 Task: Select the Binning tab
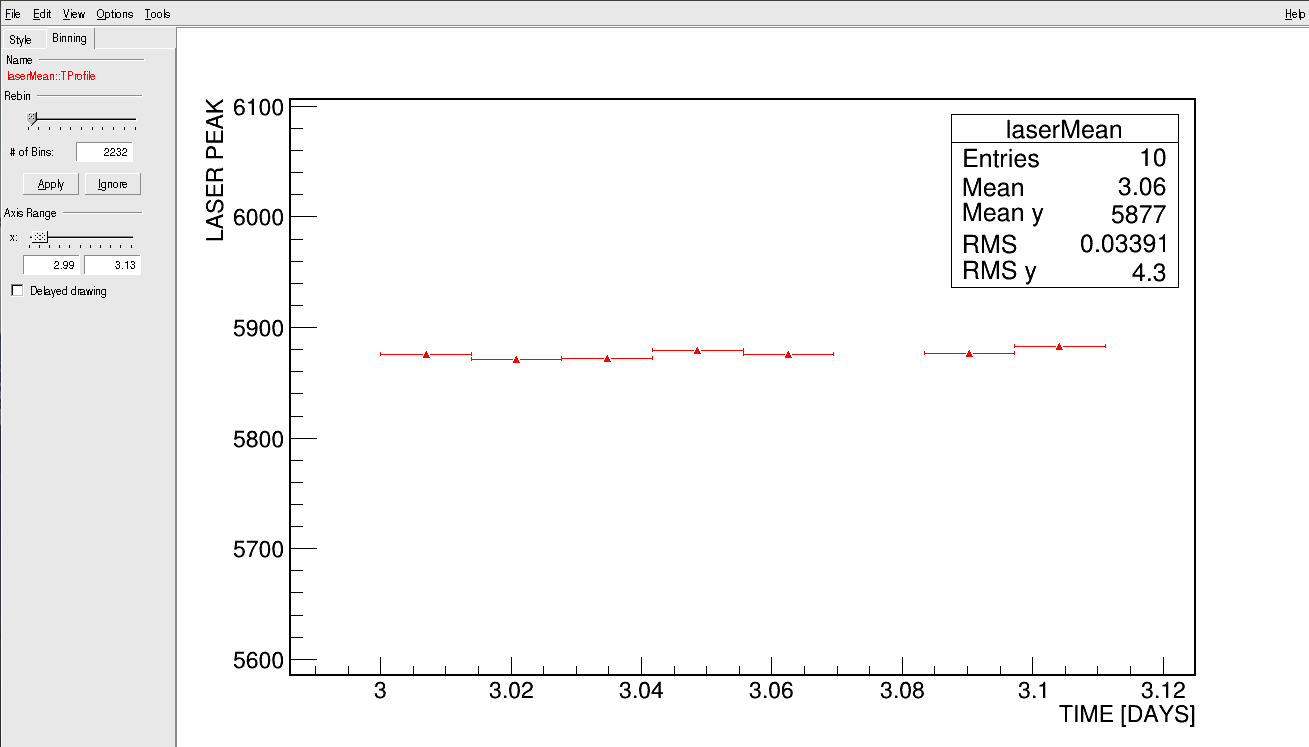pyautogui.click(x=69, y=38)
